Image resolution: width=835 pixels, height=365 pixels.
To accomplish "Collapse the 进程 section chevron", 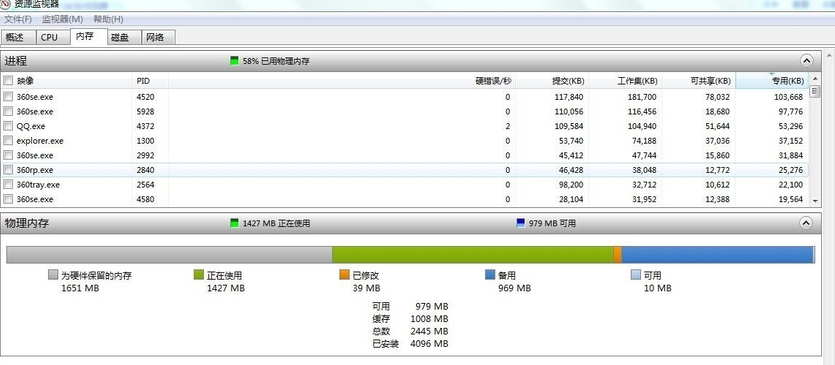I will (x=807, y=61).
